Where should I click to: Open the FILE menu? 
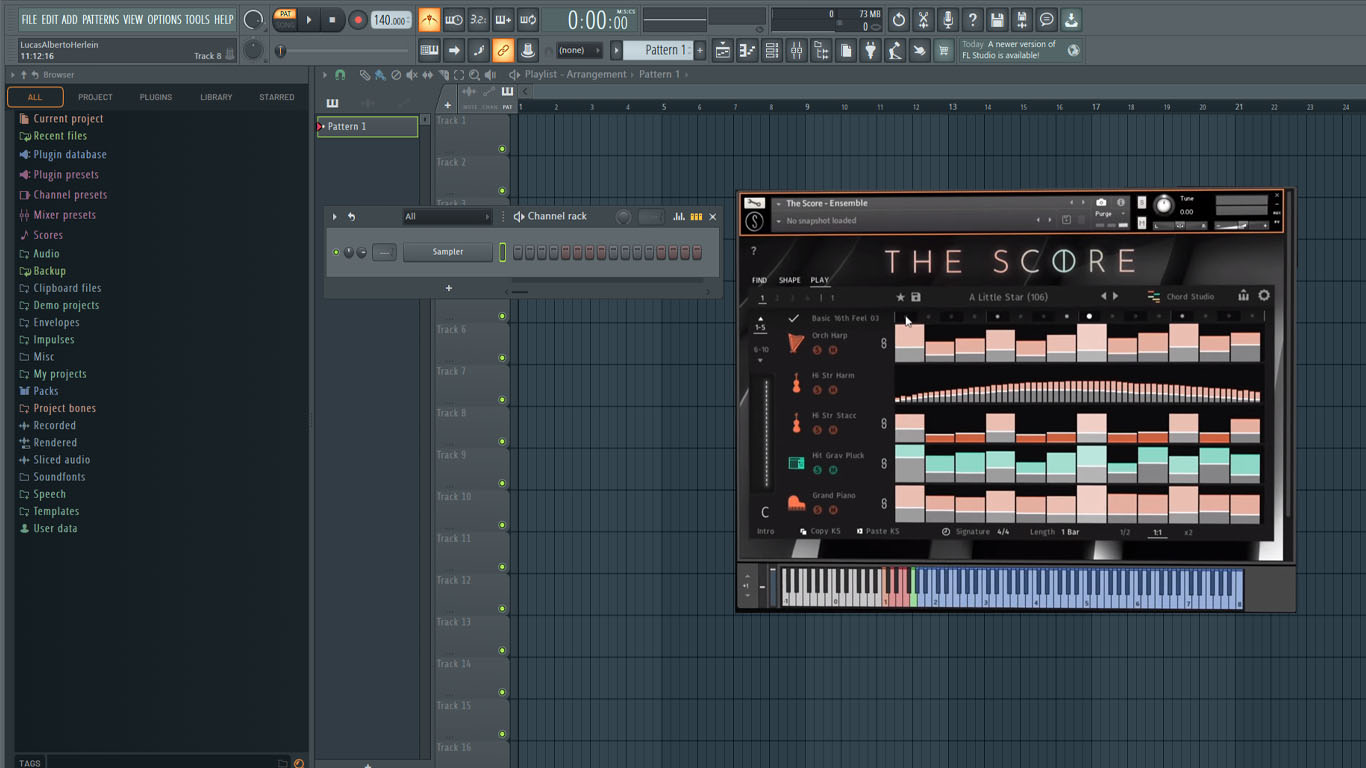coord(29,19)
